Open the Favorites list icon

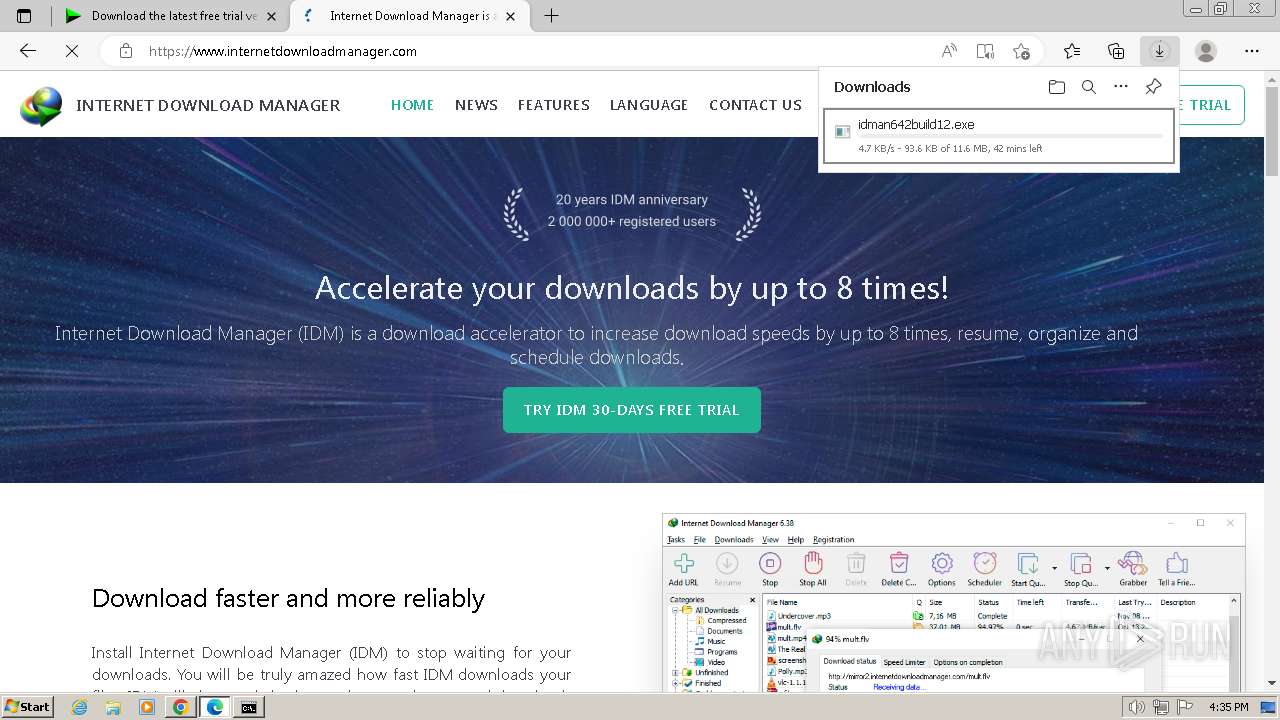tap(1072, 51)
